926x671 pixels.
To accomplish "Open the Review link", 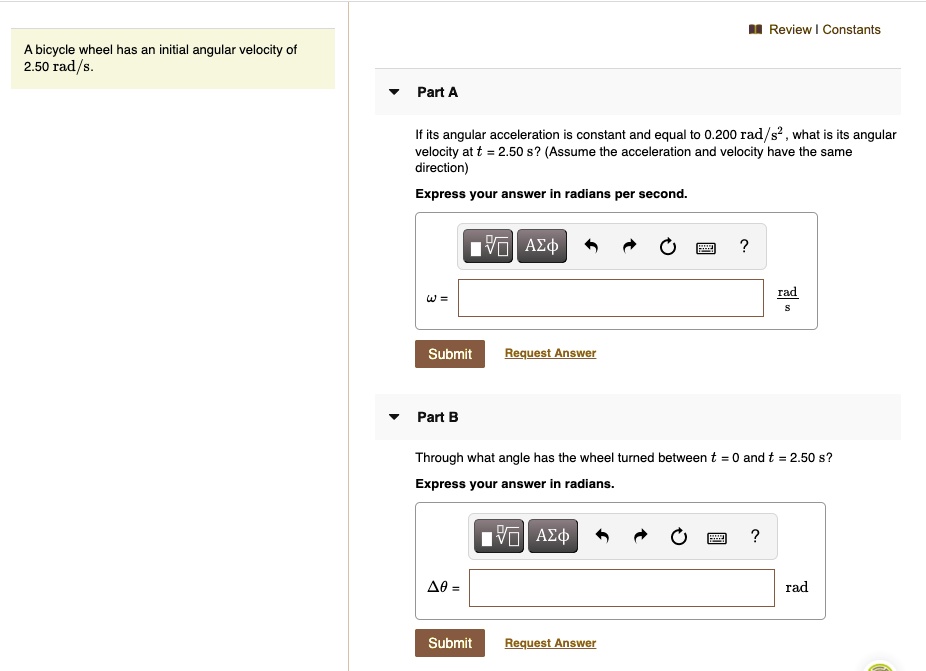I will (x=790, y=30).
